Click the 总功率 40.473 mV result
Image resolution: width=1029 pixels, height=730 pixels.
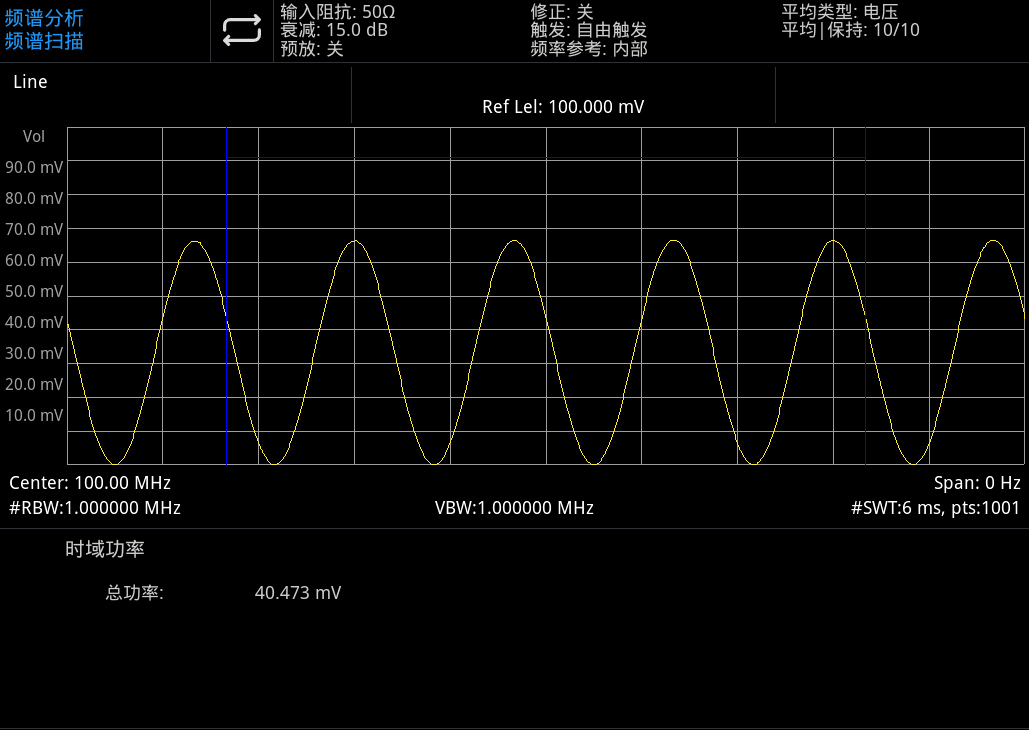tap(297, 593)
